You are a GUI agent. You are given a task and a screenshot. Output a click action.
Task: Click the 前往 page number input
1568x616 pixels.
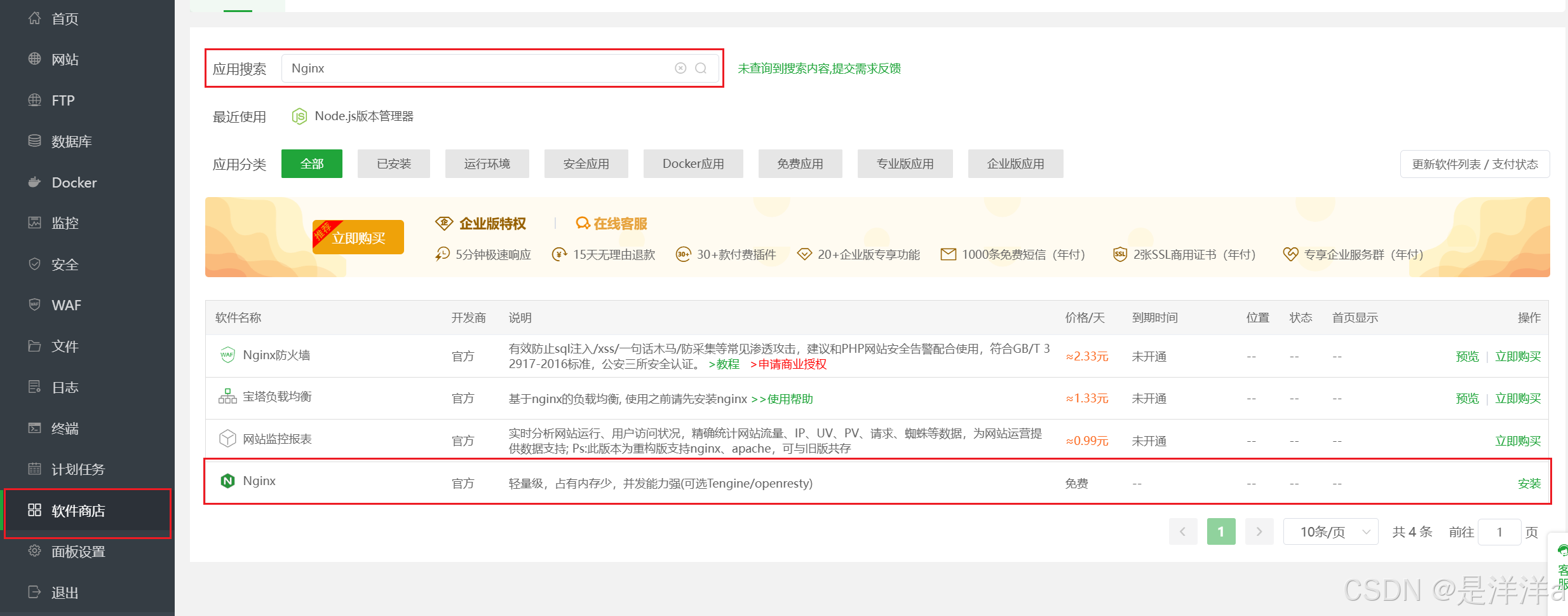(x=1499, y=531)
